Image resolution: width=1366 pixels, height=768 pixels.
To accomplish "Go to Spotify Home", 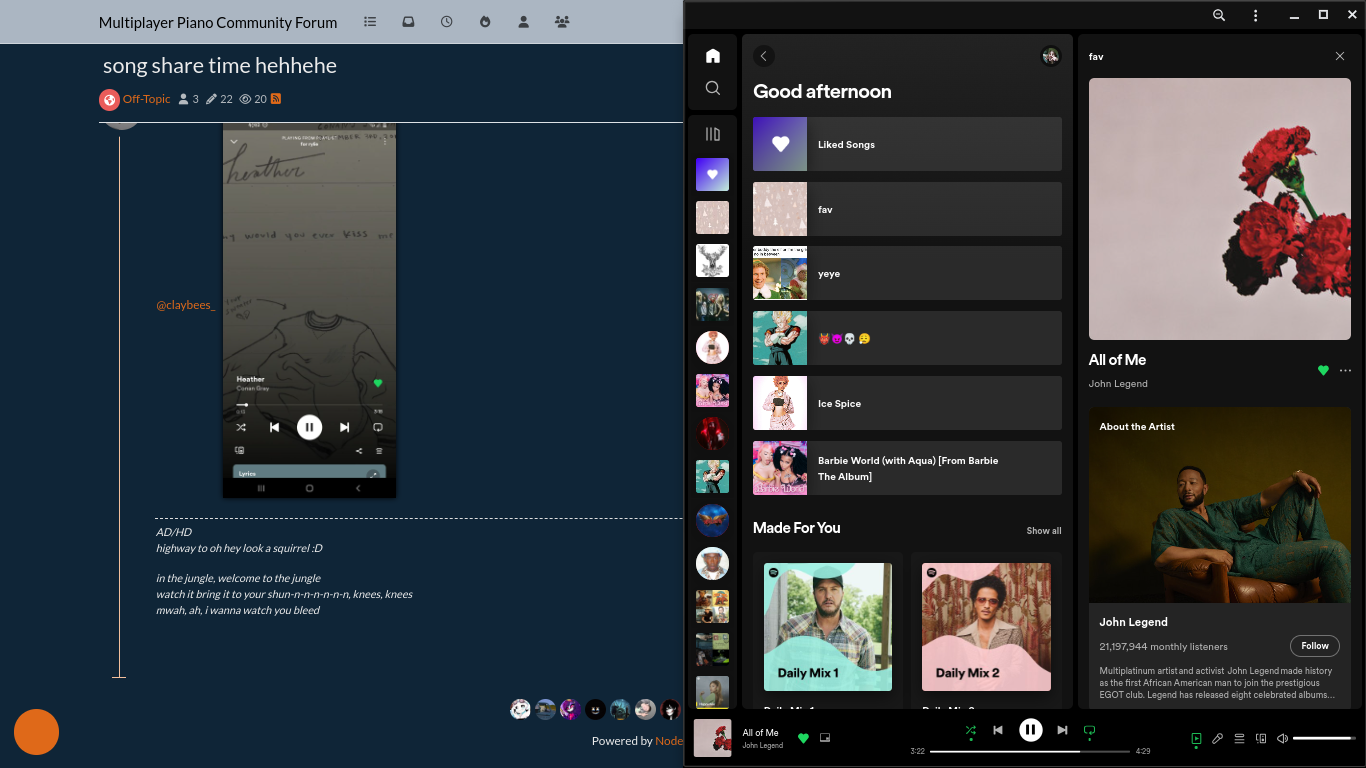I will 713,56.
